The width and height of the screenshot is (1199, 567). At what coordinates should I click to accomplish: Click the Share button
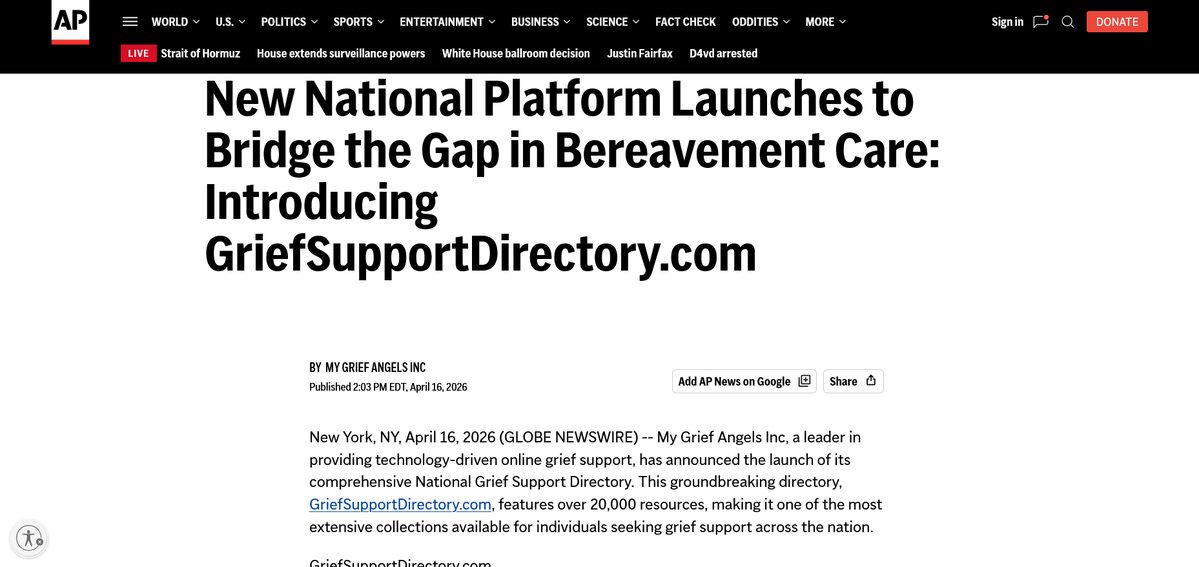[853, 381]
